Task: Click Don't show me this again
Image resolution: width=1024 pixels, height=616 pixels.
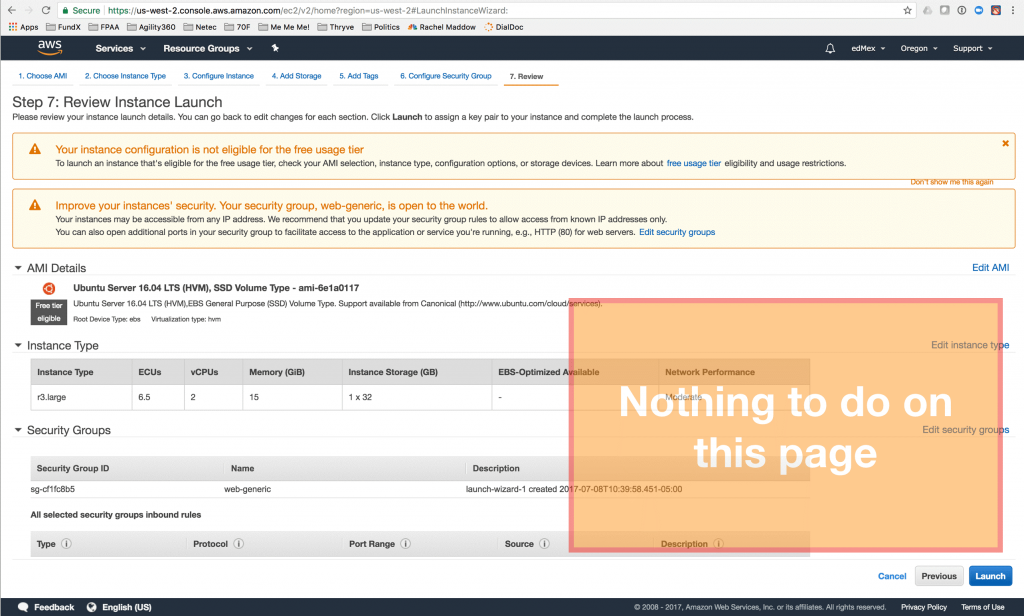Action: (x=952, y=182)
